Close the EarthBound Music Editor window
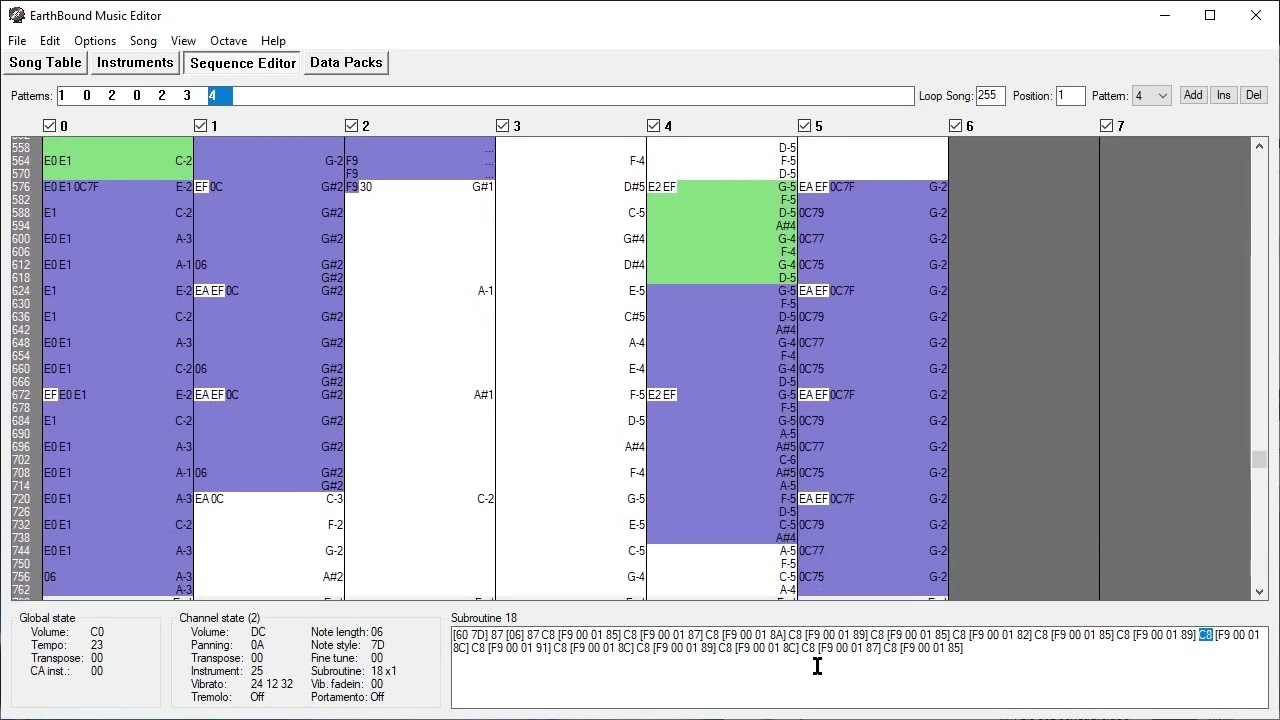Screen dimensions: 1280x720 [1256, 15]
